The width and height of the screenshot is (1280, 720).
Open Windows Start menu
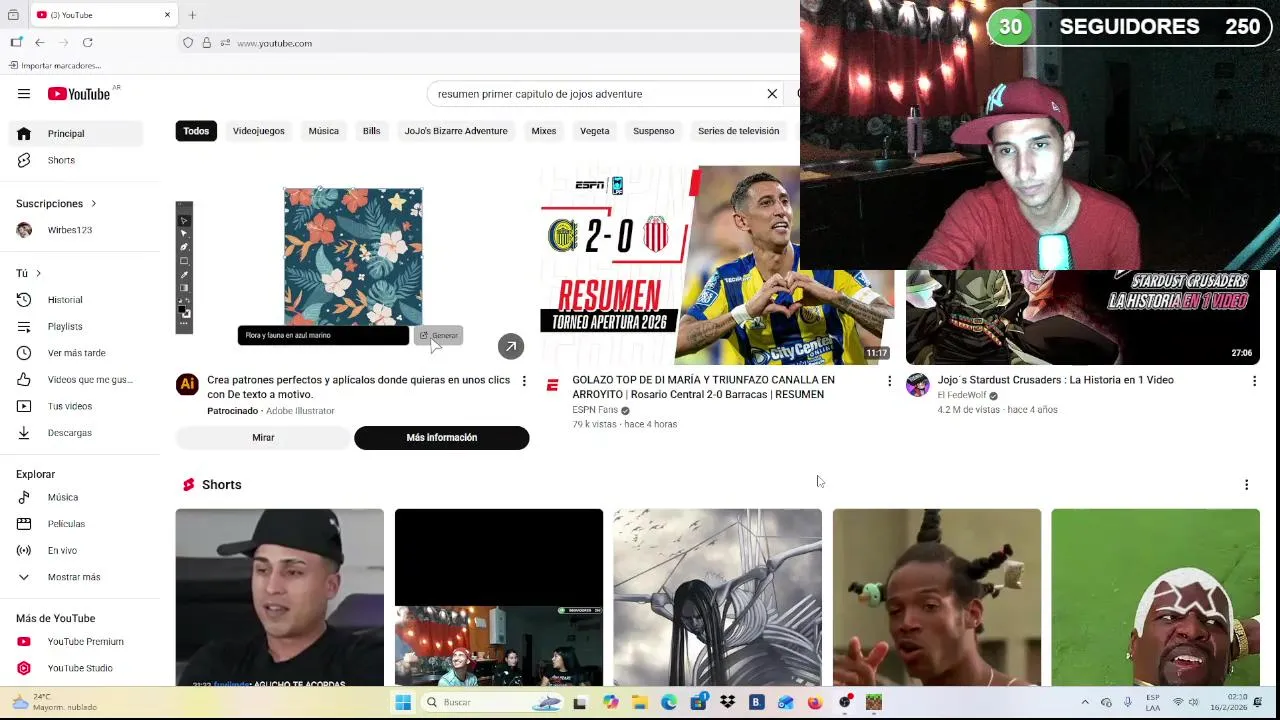(403, 702)
